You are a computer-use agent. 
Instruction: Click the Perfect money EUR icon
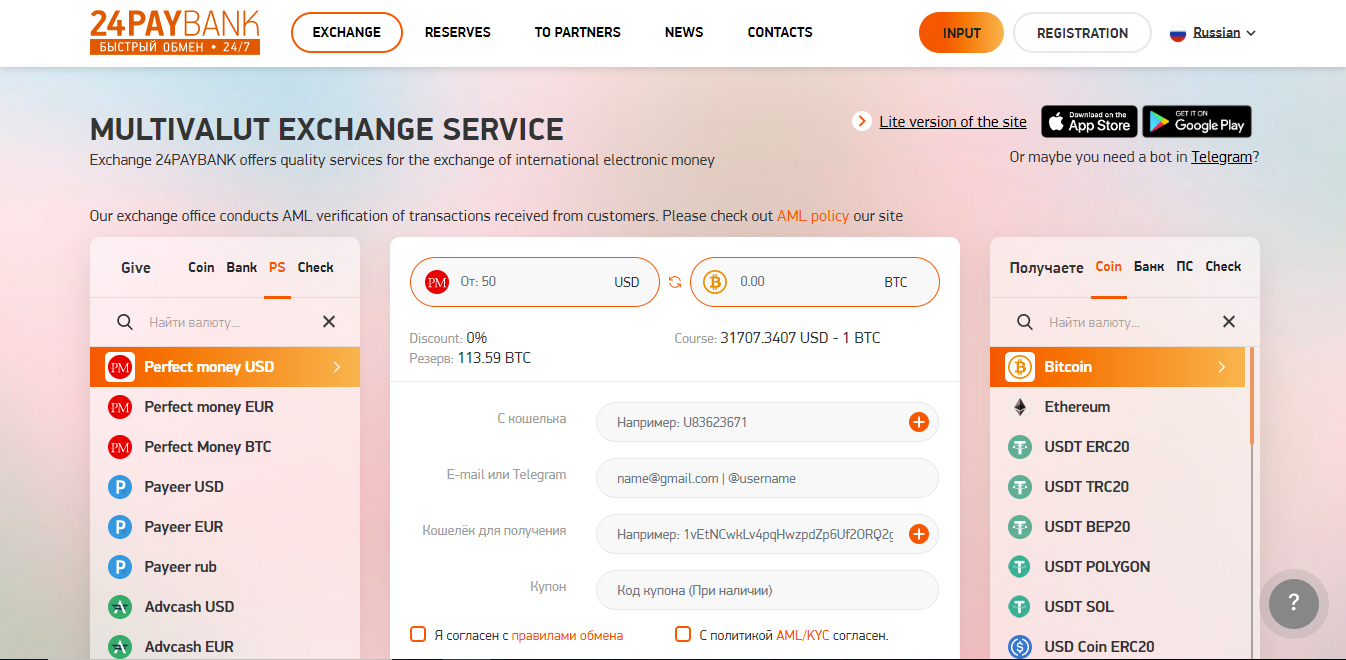[120, 407]
